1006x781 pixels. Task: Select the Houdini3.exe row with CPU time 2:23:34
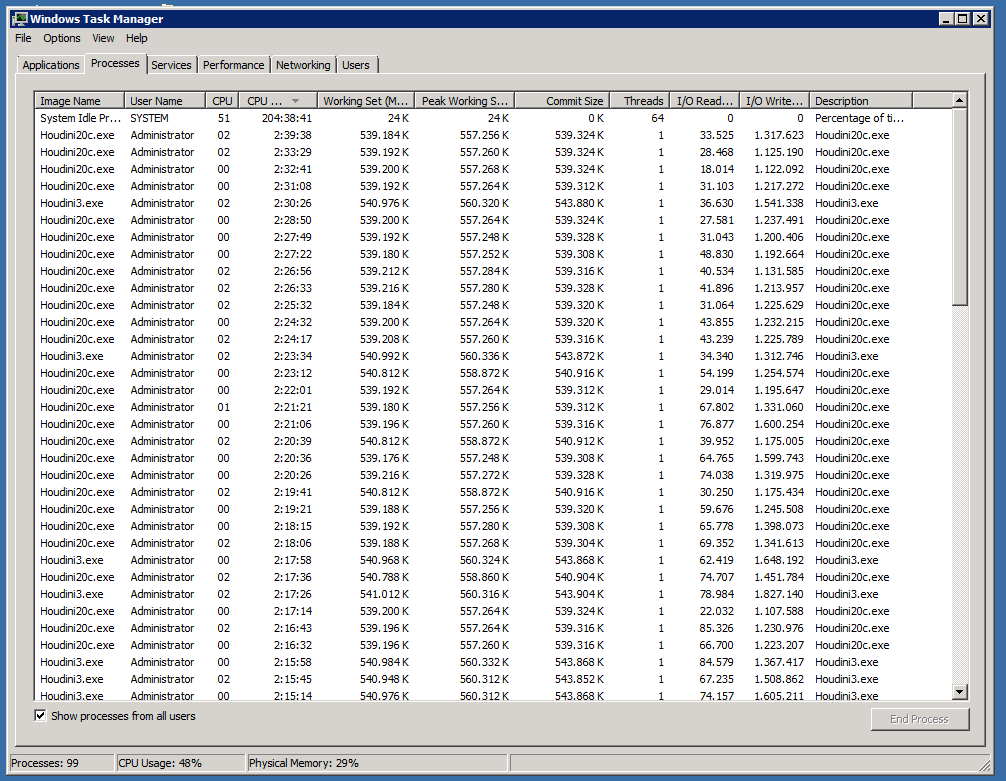pyautogui.click(x=493, y=356)
